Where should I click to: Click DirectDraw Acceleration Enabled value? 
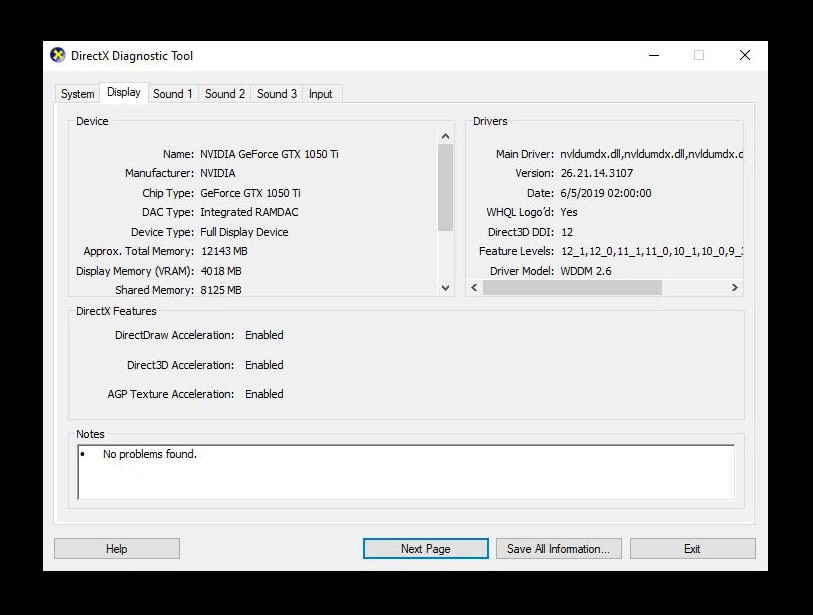264,335
